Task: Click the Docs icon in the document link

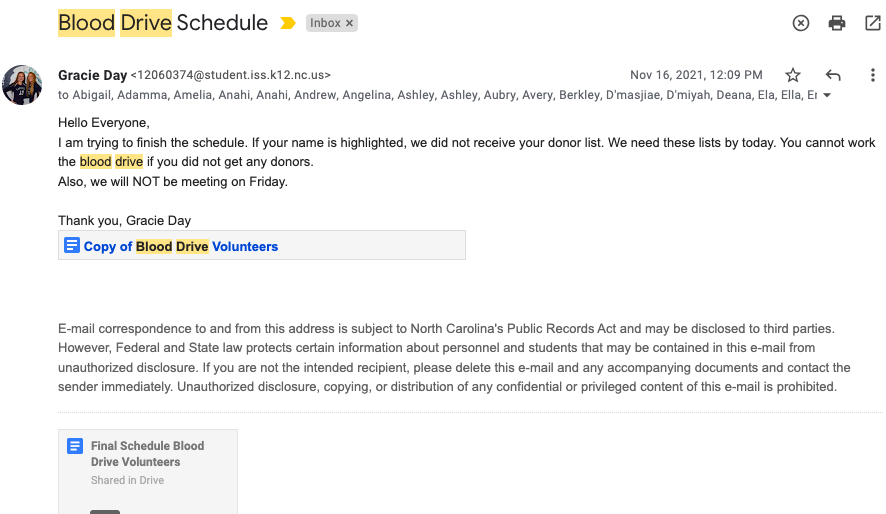Action: pyautogui.click(x=72, y=245)
